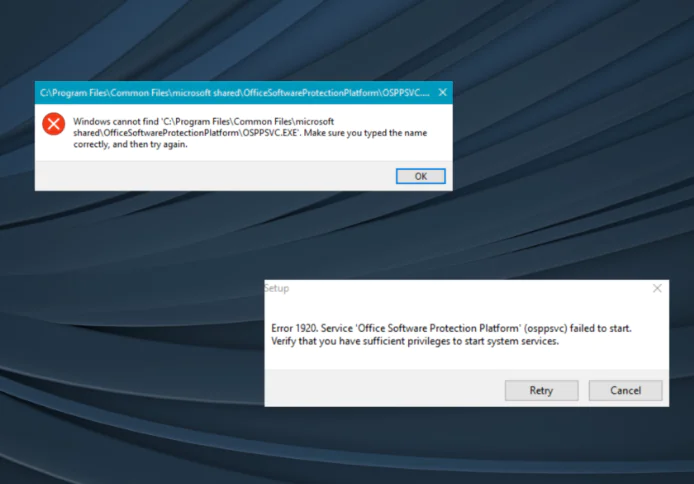
Task: Click the OSPPSVC path title bar text
Action: [235, 93]
